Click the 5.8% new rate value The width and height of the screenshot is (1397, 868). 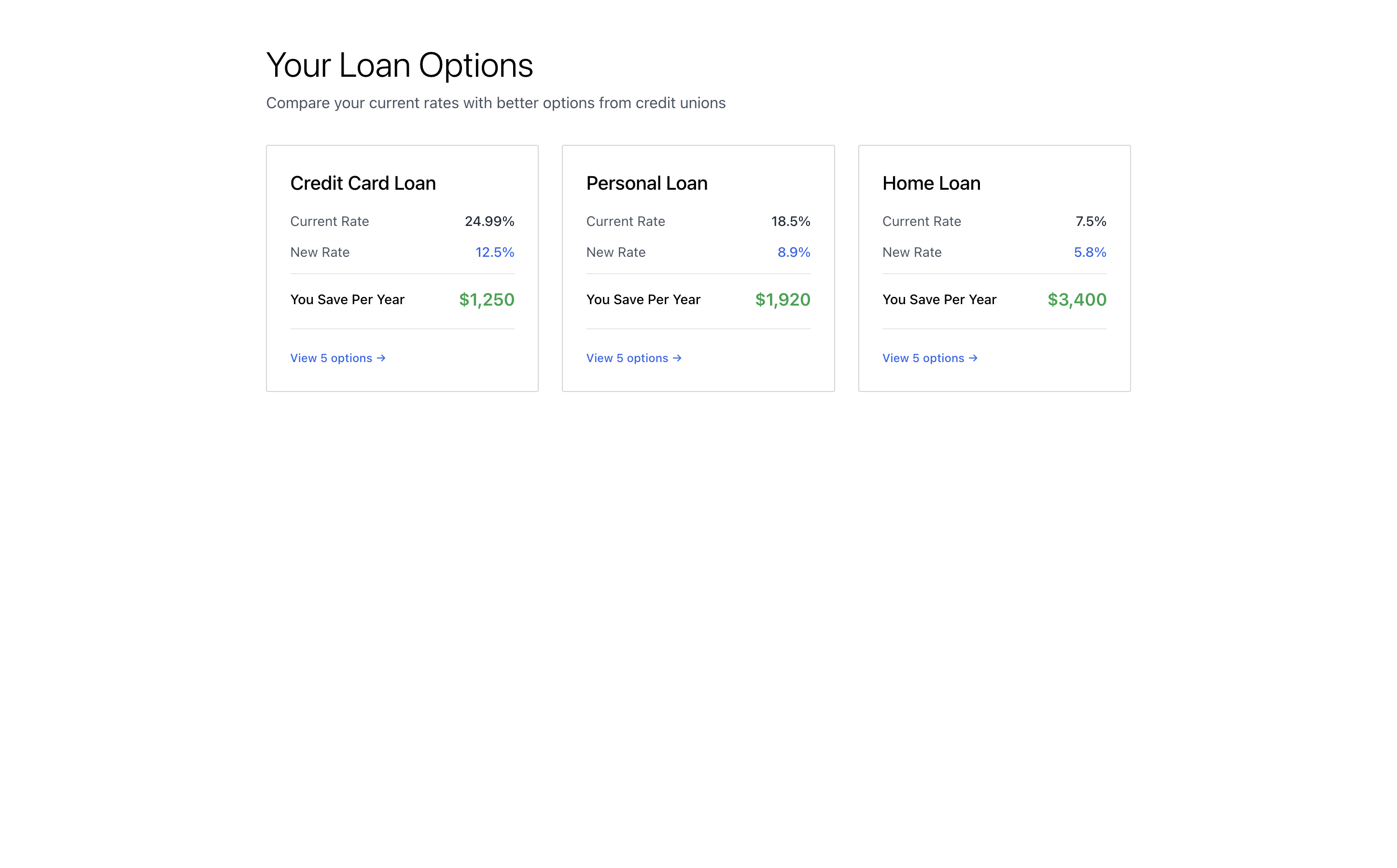tap(1090, 252)
